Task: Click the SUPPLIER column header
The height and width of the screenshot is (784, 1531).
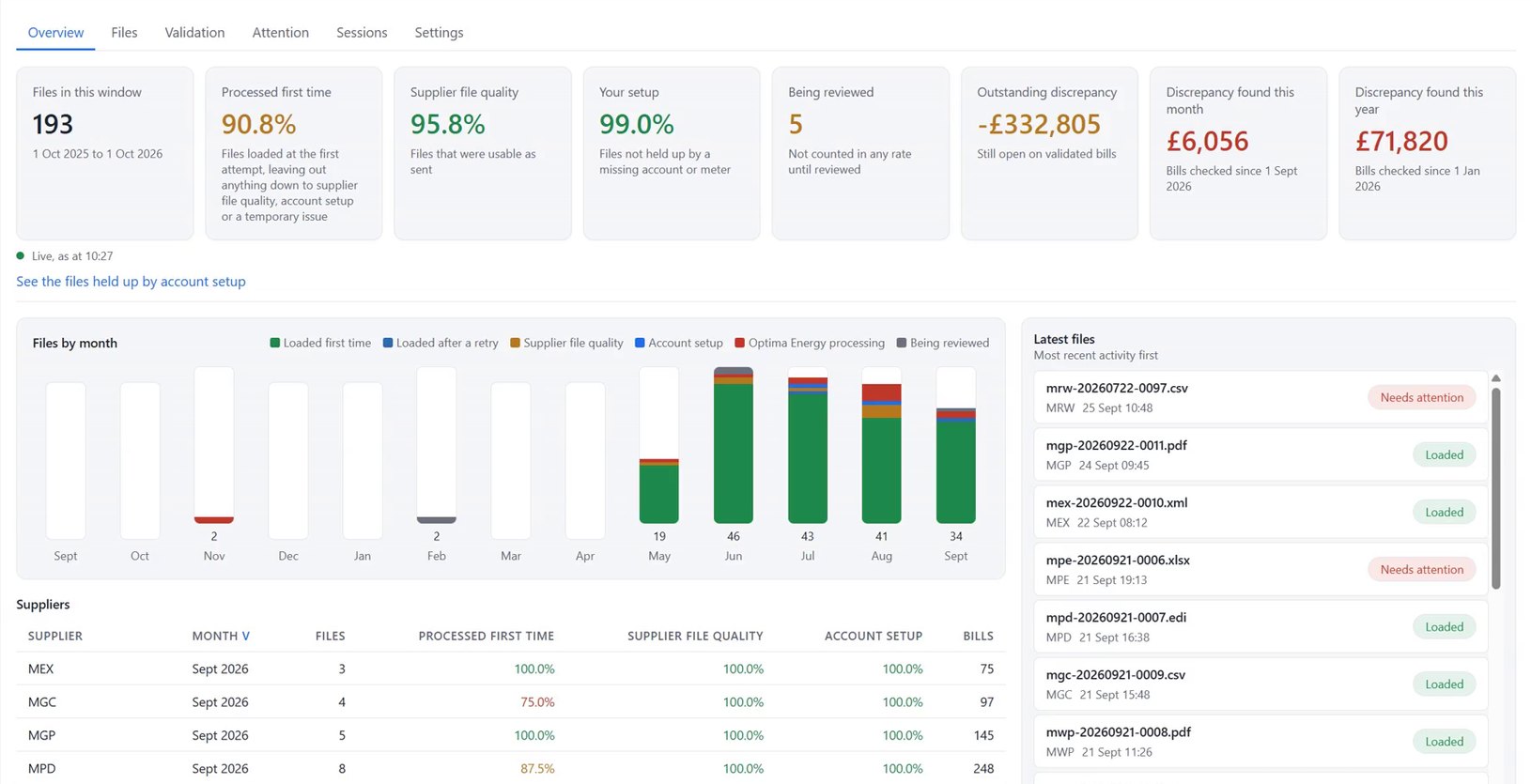Action: pos(55,636)
